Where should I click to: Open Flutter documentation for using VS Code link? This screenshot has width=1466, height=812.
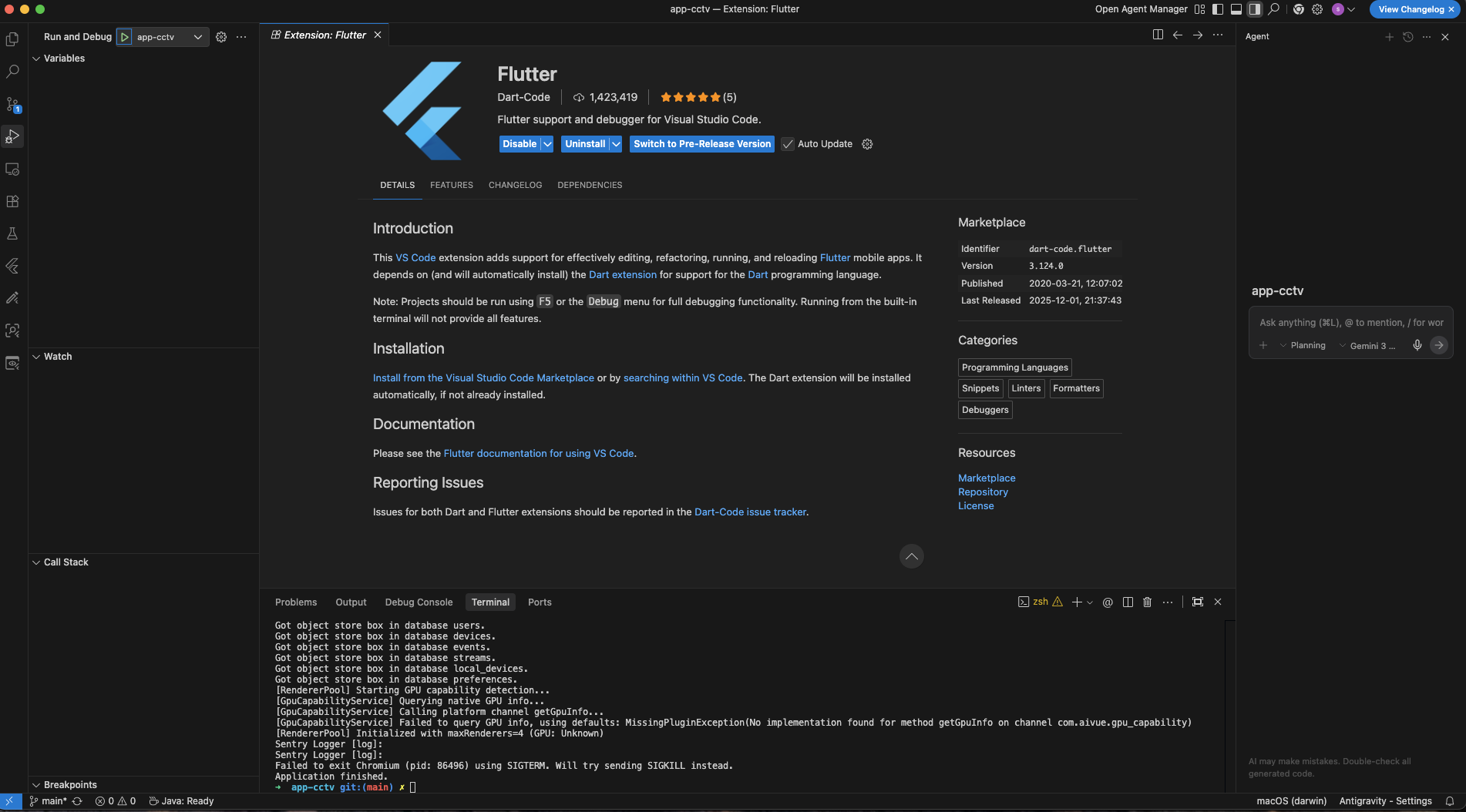[x=539, y=454]
